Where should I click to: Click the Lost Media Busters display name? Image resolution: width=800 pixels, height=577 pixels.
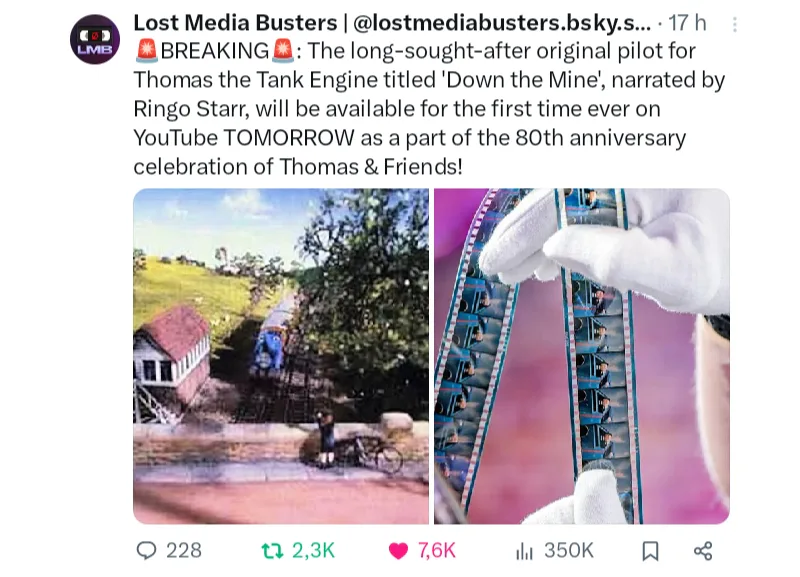[x=235, y=23]
